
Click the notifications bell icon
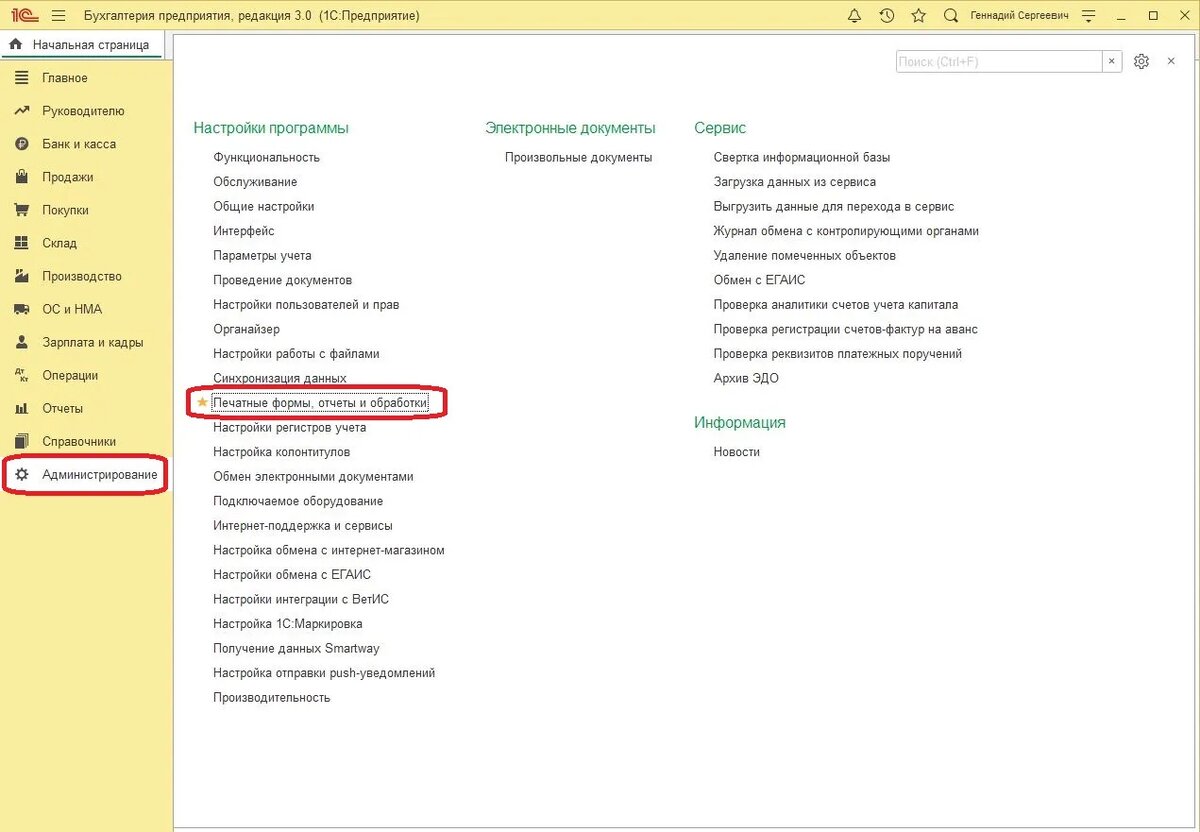point(854,16)
